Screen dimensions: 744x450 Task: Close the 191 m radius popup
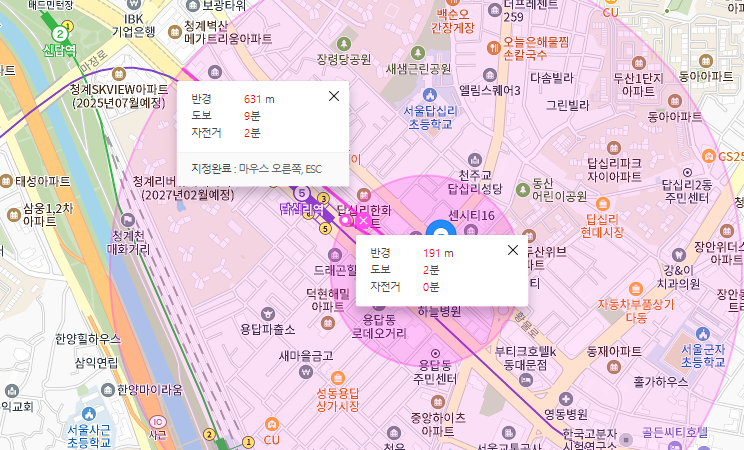(513, 250)
